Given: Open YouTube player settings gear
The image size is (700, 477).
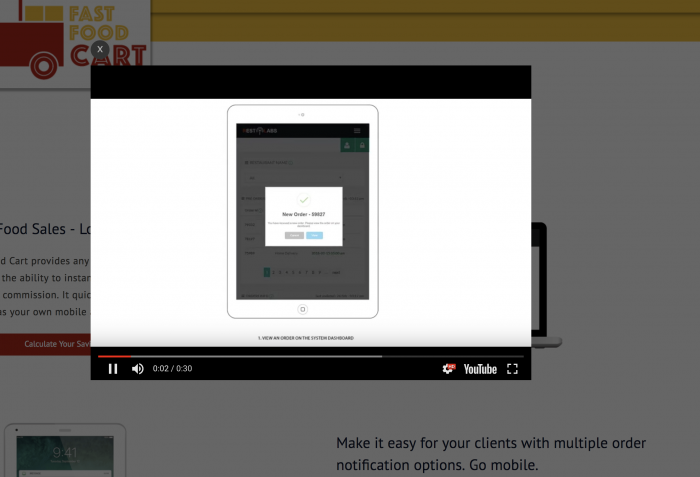Looking at the screenshot, I should pyautogui.click(x=448, y=368).
